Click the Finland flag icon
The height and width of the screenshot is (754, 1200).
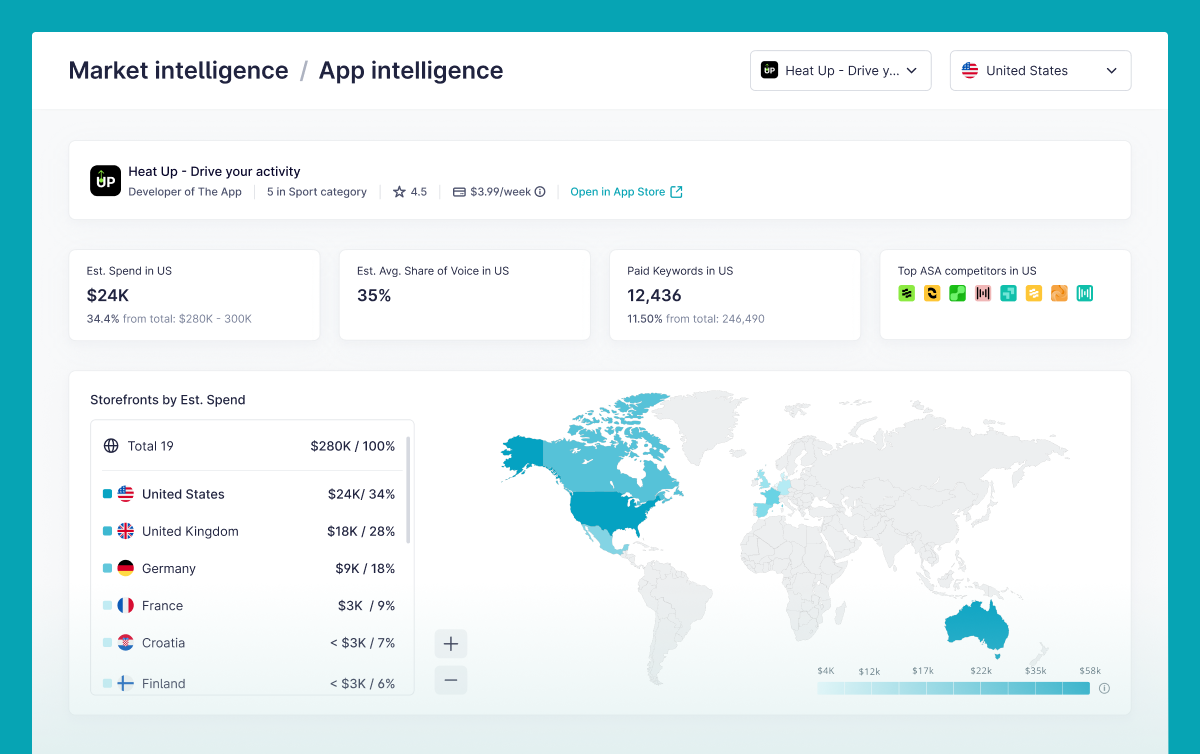pos(126,683)
